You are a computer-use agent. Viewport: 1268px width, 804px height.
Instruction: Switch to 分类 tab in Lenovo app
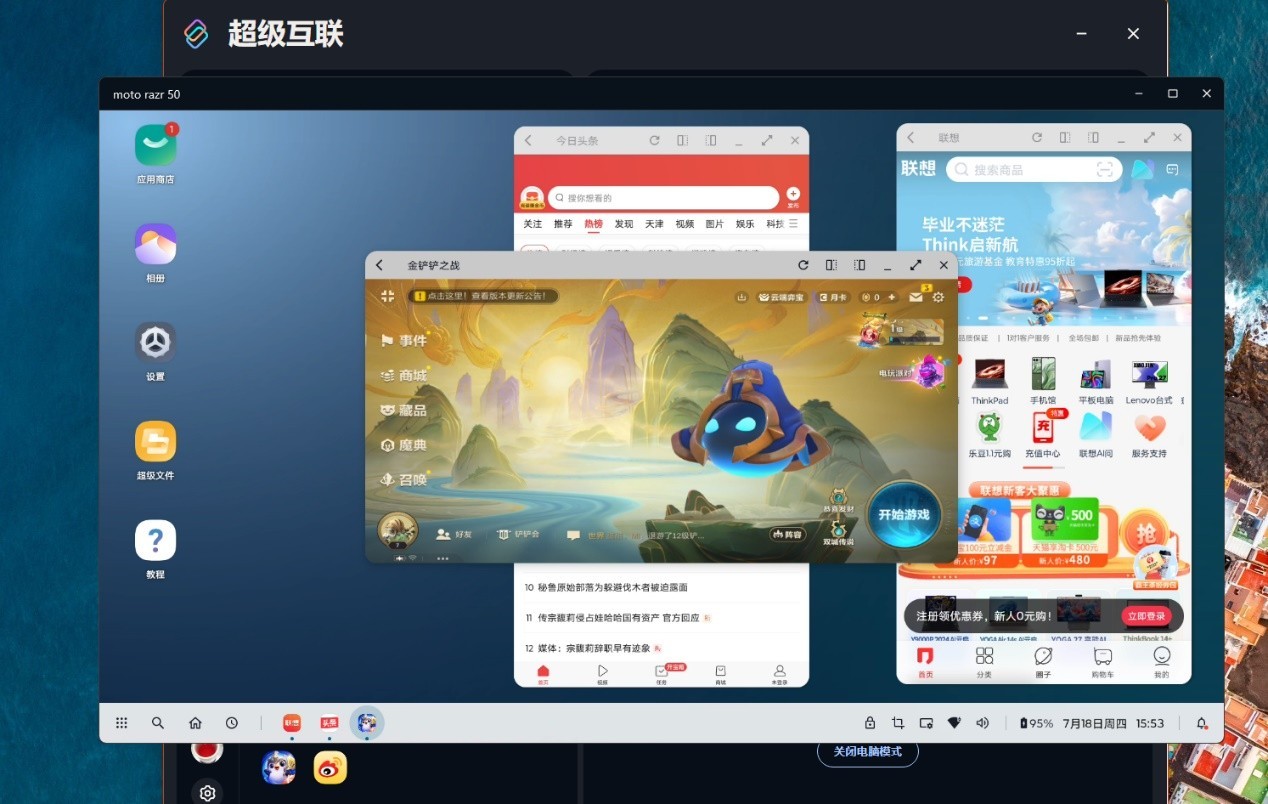pos(984,661)
